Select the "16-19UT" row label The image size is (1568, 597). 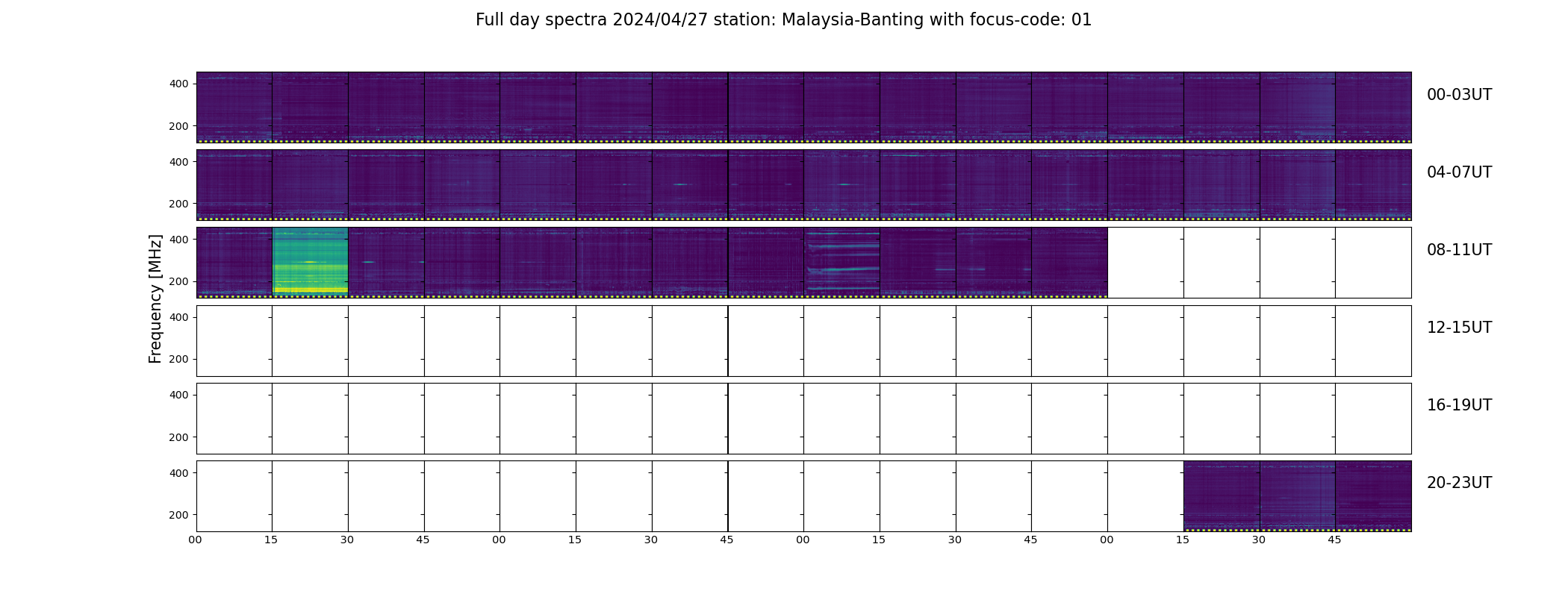pyautogui.click(x=1459, y=405)
